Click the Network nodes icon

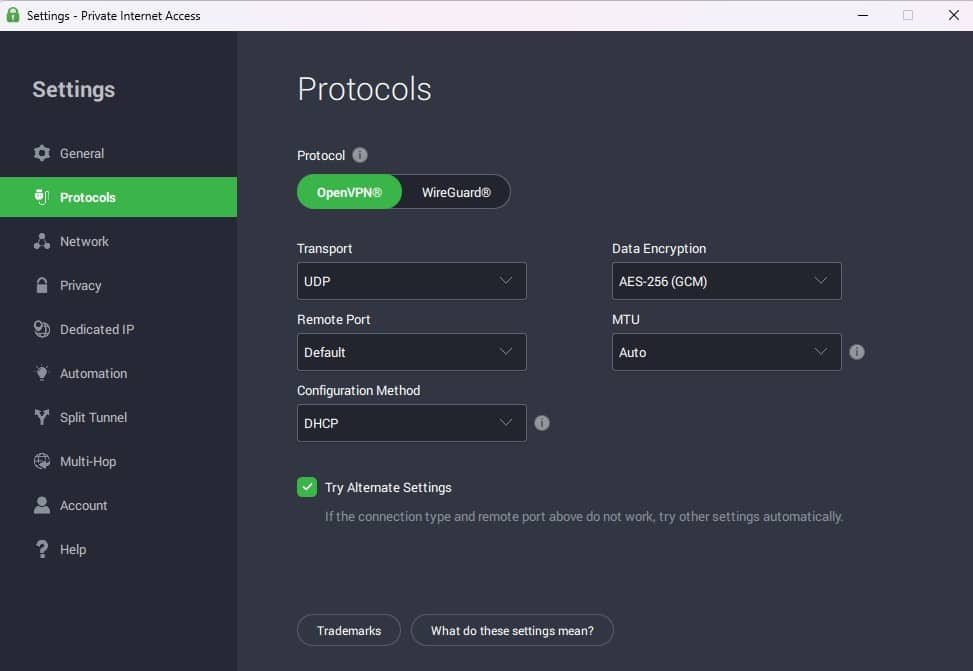click(x=42, y=241)
